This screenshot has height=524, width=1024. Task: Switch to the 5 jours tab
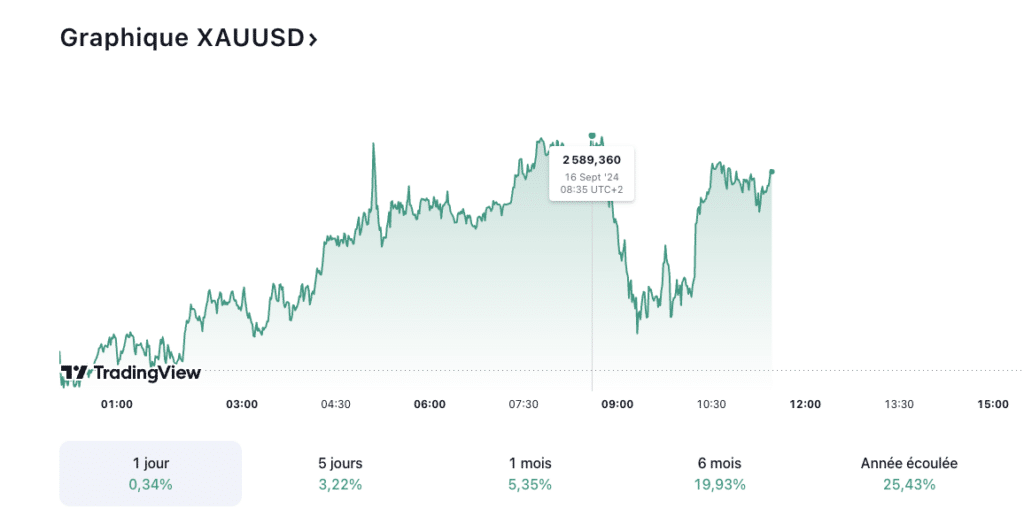pos(340,473)
